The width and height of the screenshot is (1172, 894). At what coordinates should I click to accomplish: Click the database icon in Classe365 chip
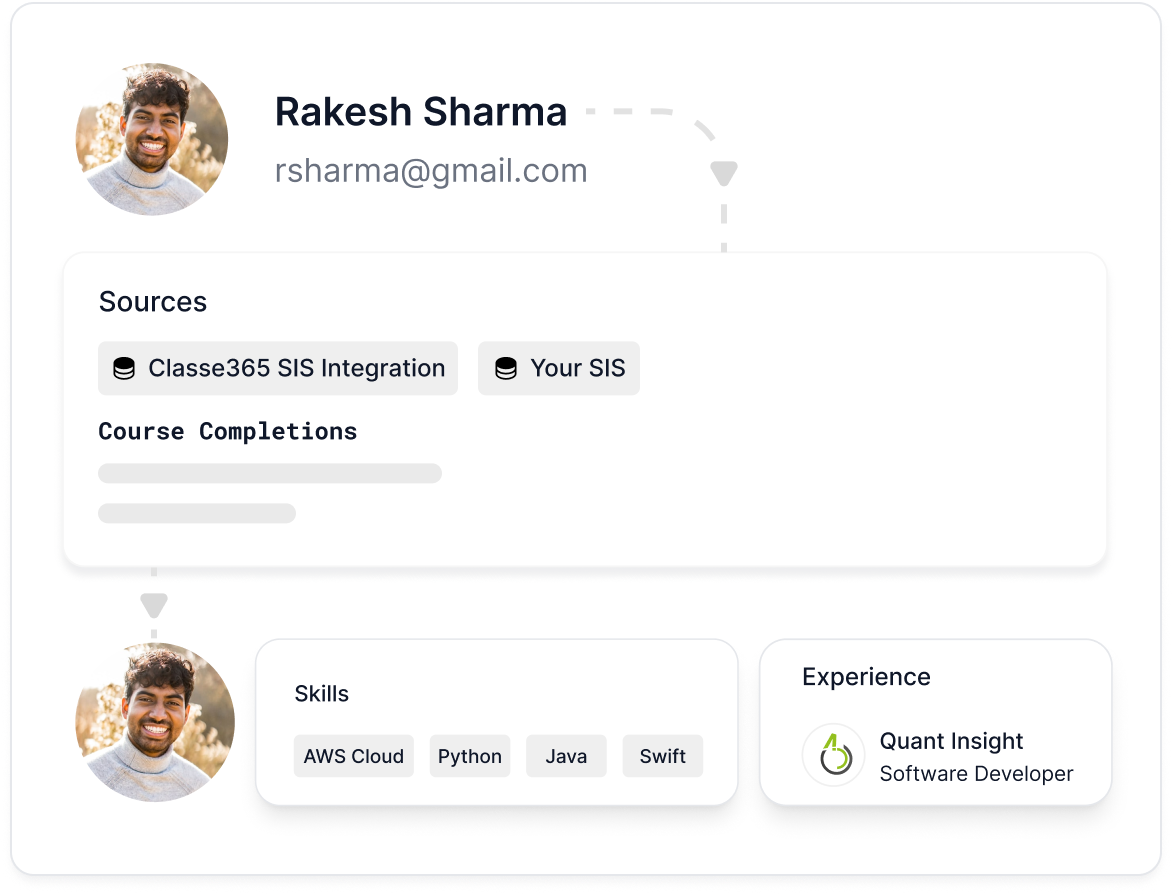[124, 369]
